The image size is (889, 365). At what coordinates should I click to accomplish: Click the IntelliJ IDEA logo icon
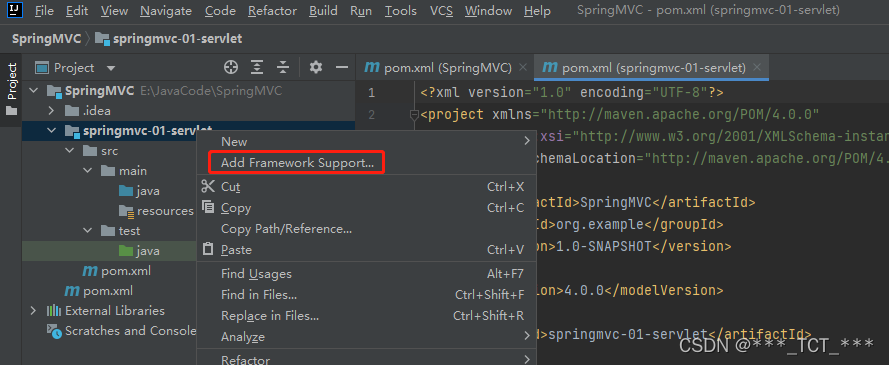15,10
